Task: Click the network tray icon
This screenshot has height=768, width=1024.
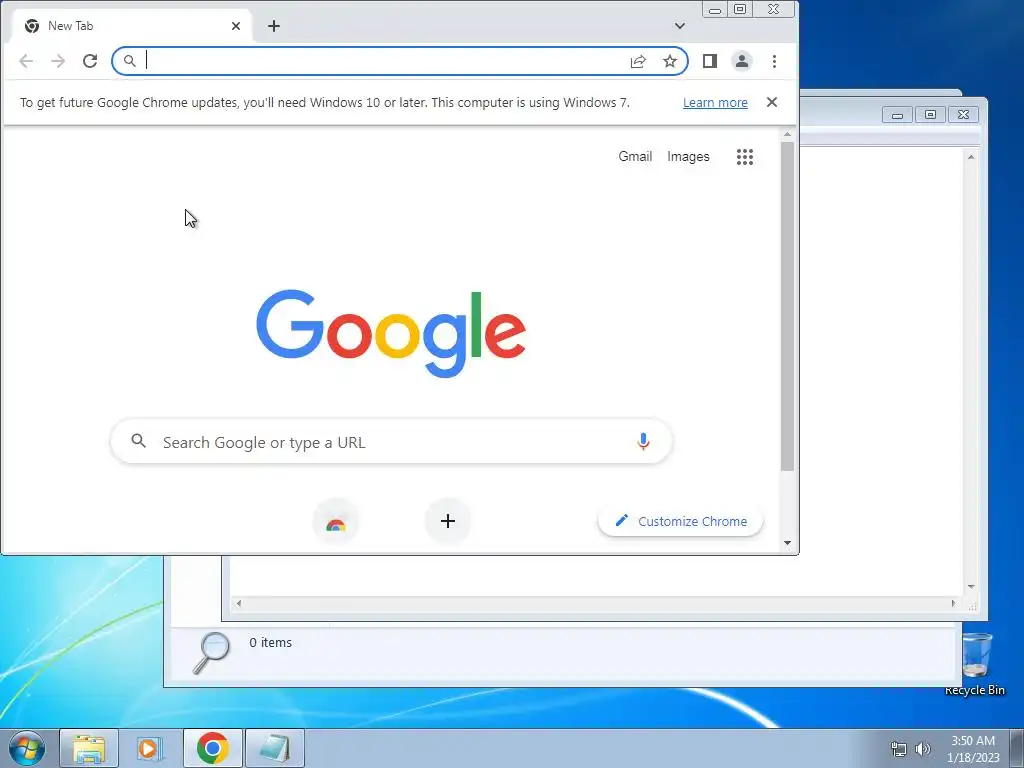Action: click(899, 749)
